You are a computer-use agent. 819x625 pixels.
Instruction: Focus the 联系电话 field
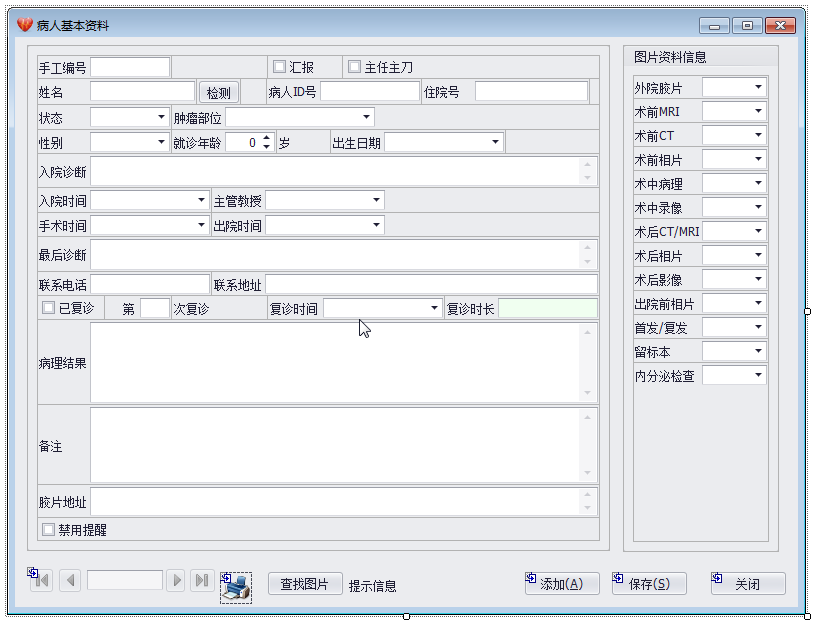pos(150,285)
